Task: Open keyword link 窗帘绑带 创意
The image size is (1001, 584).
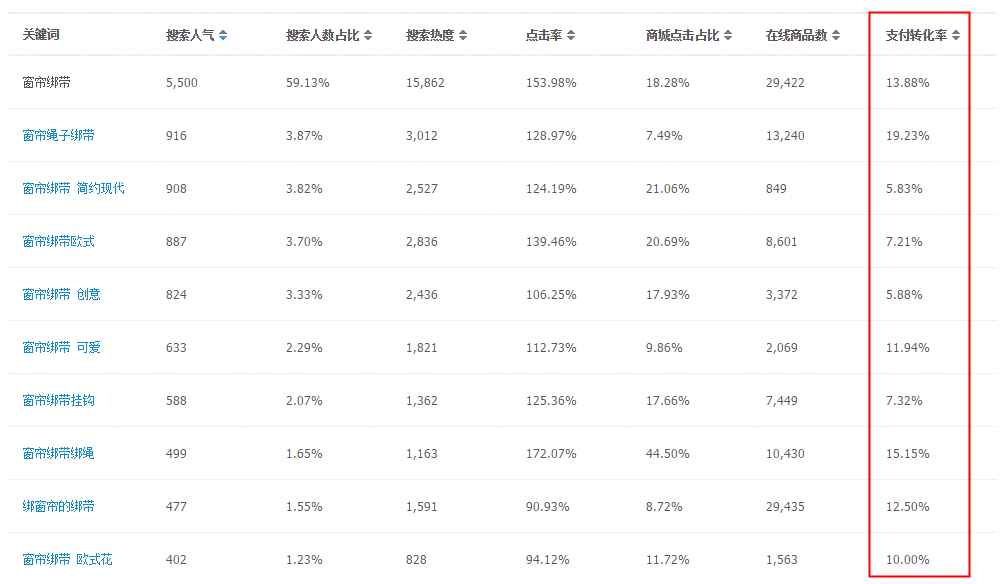Action: 62,295
